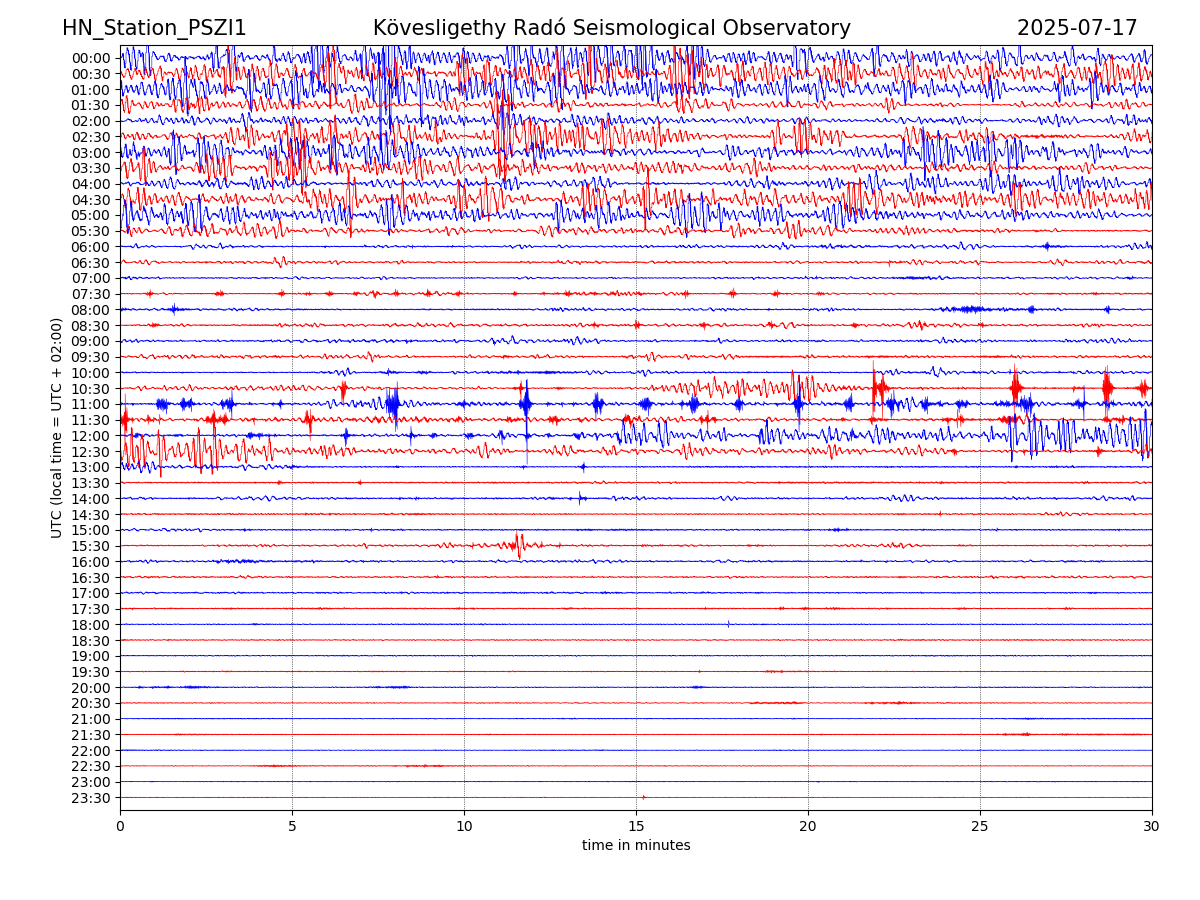Image resolution: width=1200 pixels, height=900 pixels.
Task: Pick the 07:30 row time label
Action: click(x=91, y=294)
